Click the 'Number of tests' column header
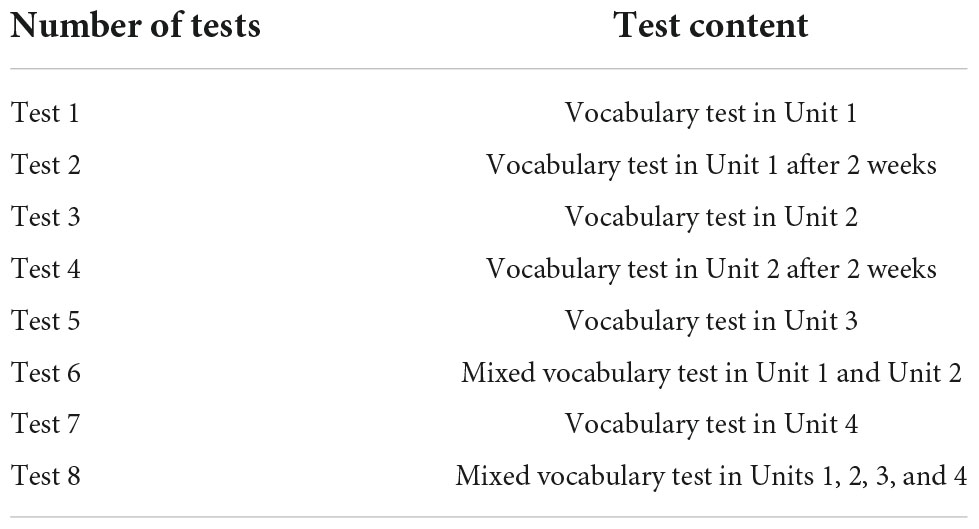 [x=135, y=26]
